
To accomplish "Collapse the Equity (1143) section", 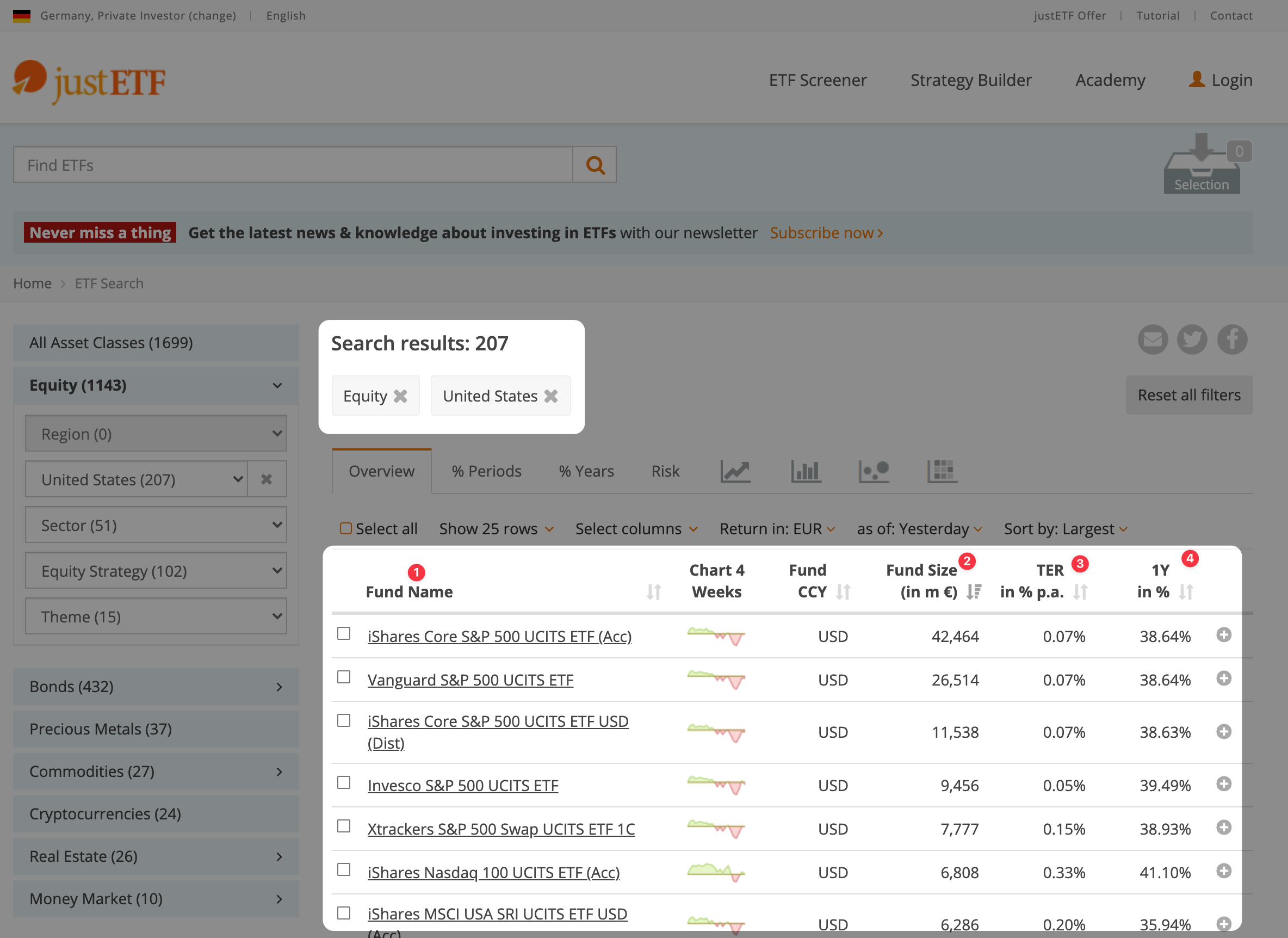I will [156, 385].
